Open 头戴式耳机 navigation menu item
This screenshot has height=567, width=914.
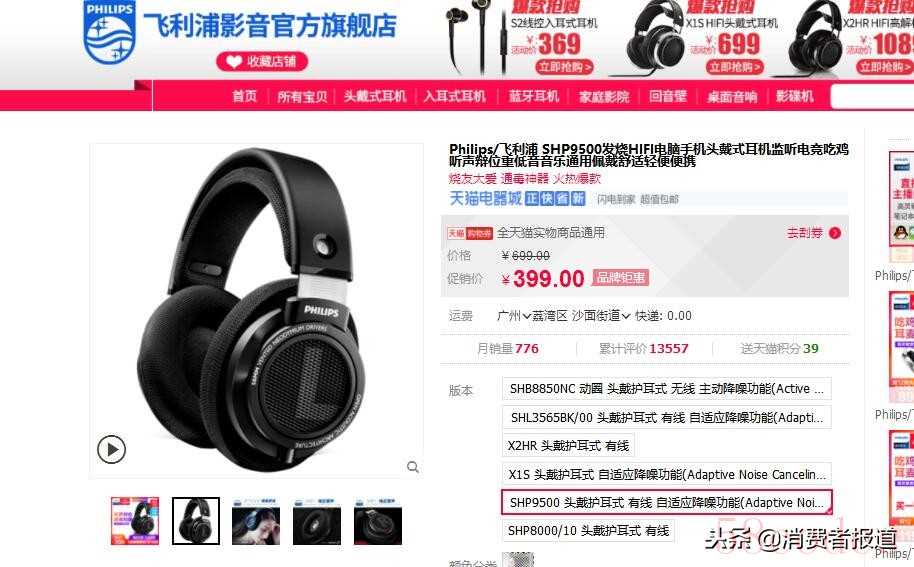[375, 96]
